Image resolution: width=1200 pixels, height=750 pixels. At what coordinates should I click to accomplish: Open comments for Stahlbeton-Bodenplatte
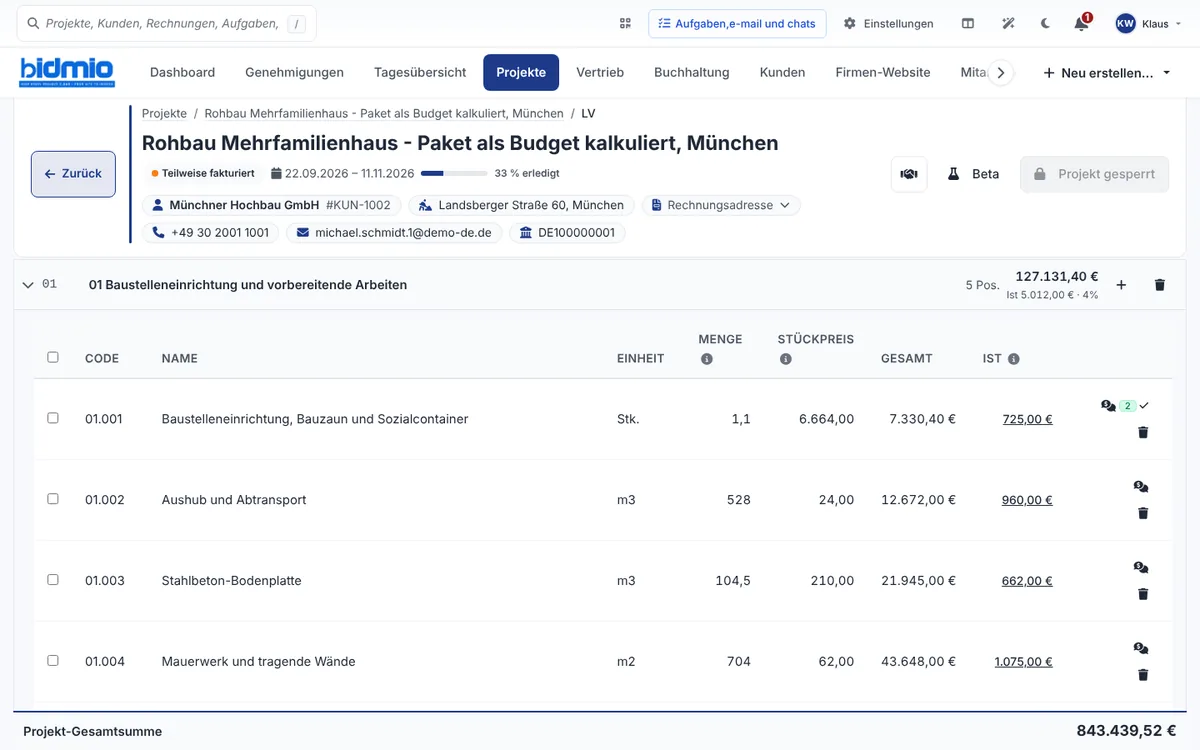[x=1141, y=568]
